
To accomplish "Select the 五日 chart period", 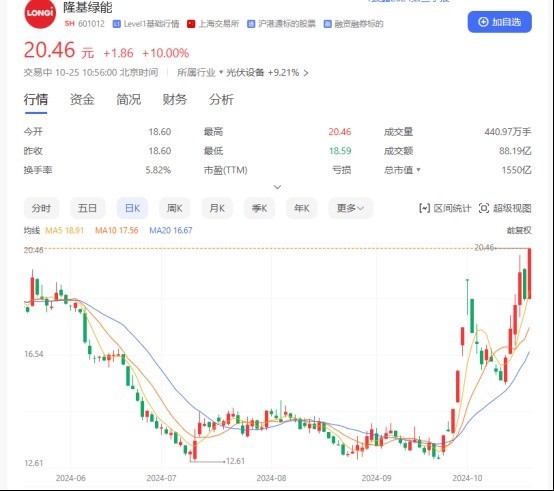I will tap(87, 208).
